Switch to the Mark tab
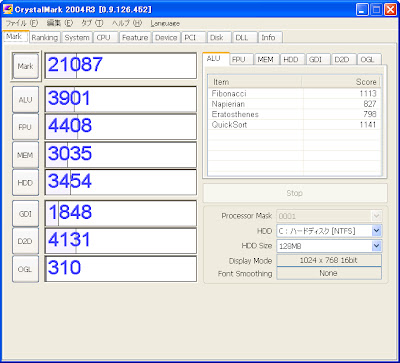400x363 pixels. coord(15,36)
